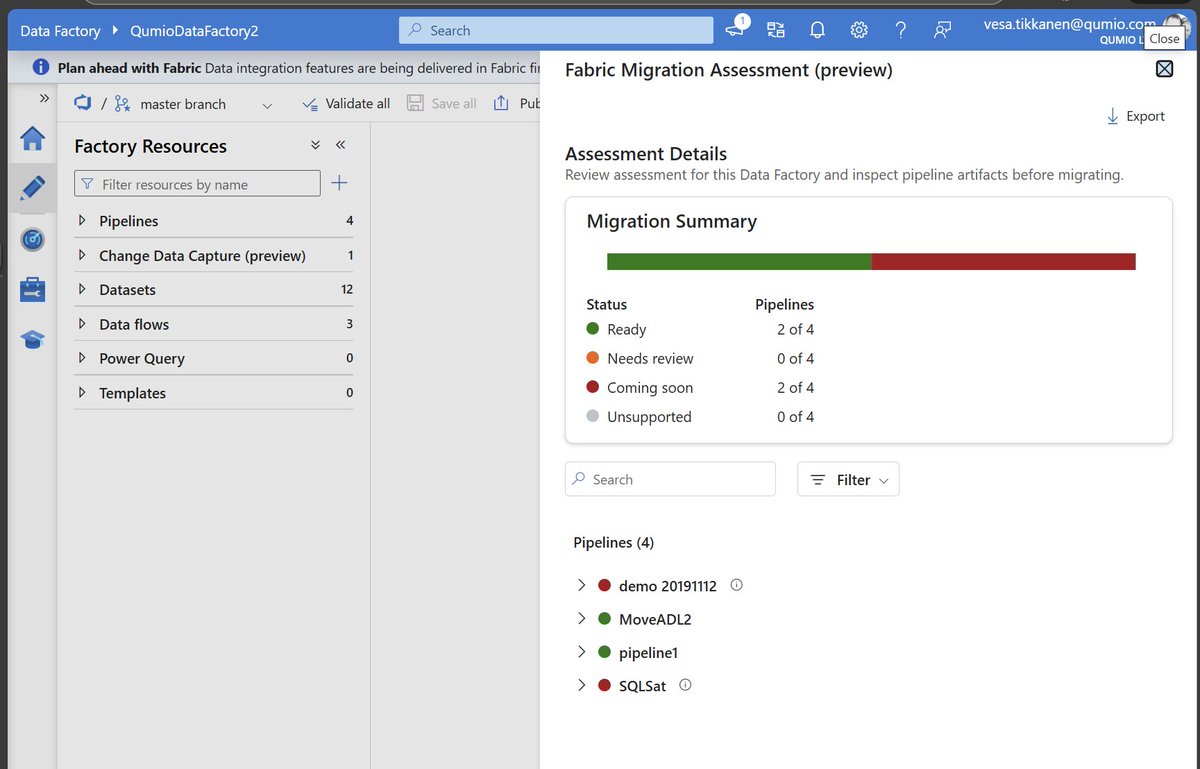Screen dimensions: 1200x769
Task: Expand the demo 20191112 pipeline row
Action: coord(581,585)
